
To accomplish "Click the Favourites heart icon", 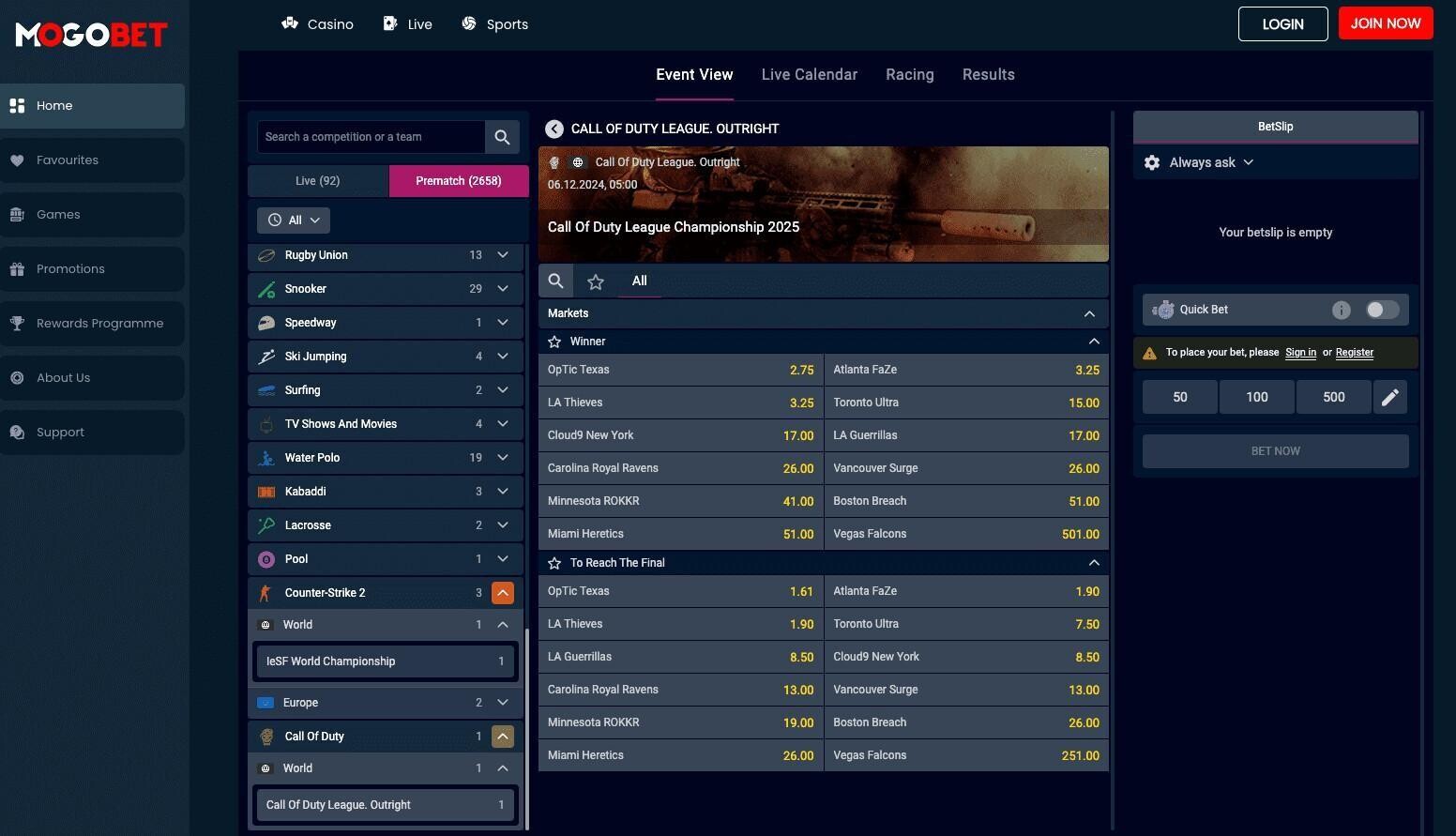I will tap(17, 160).
